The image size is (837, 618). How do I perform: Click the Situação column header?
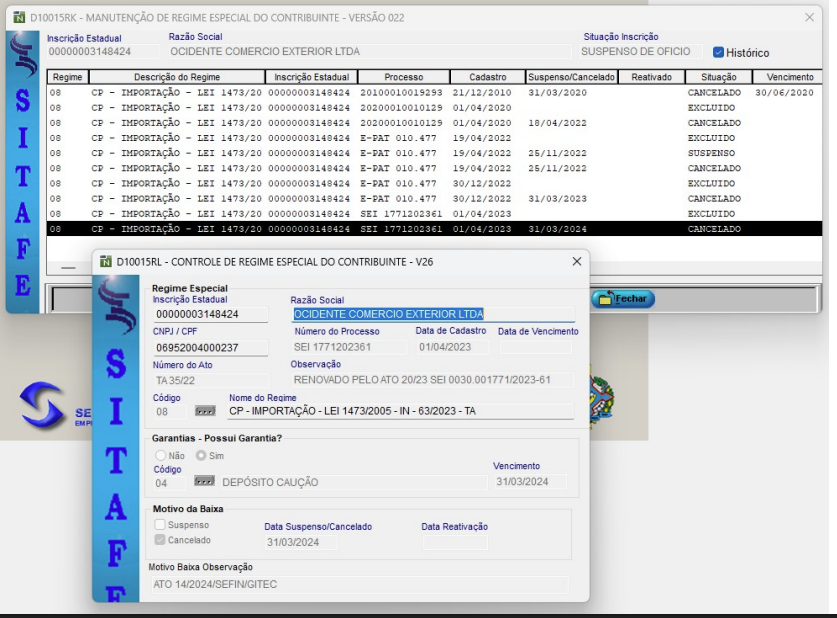coord(718,77)
